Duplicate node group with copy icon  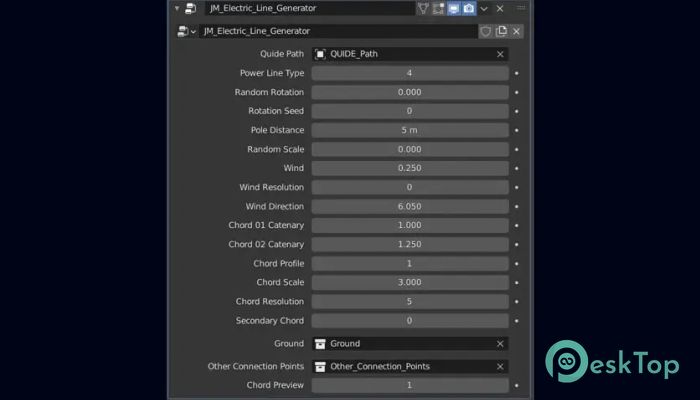coord(501,31)
